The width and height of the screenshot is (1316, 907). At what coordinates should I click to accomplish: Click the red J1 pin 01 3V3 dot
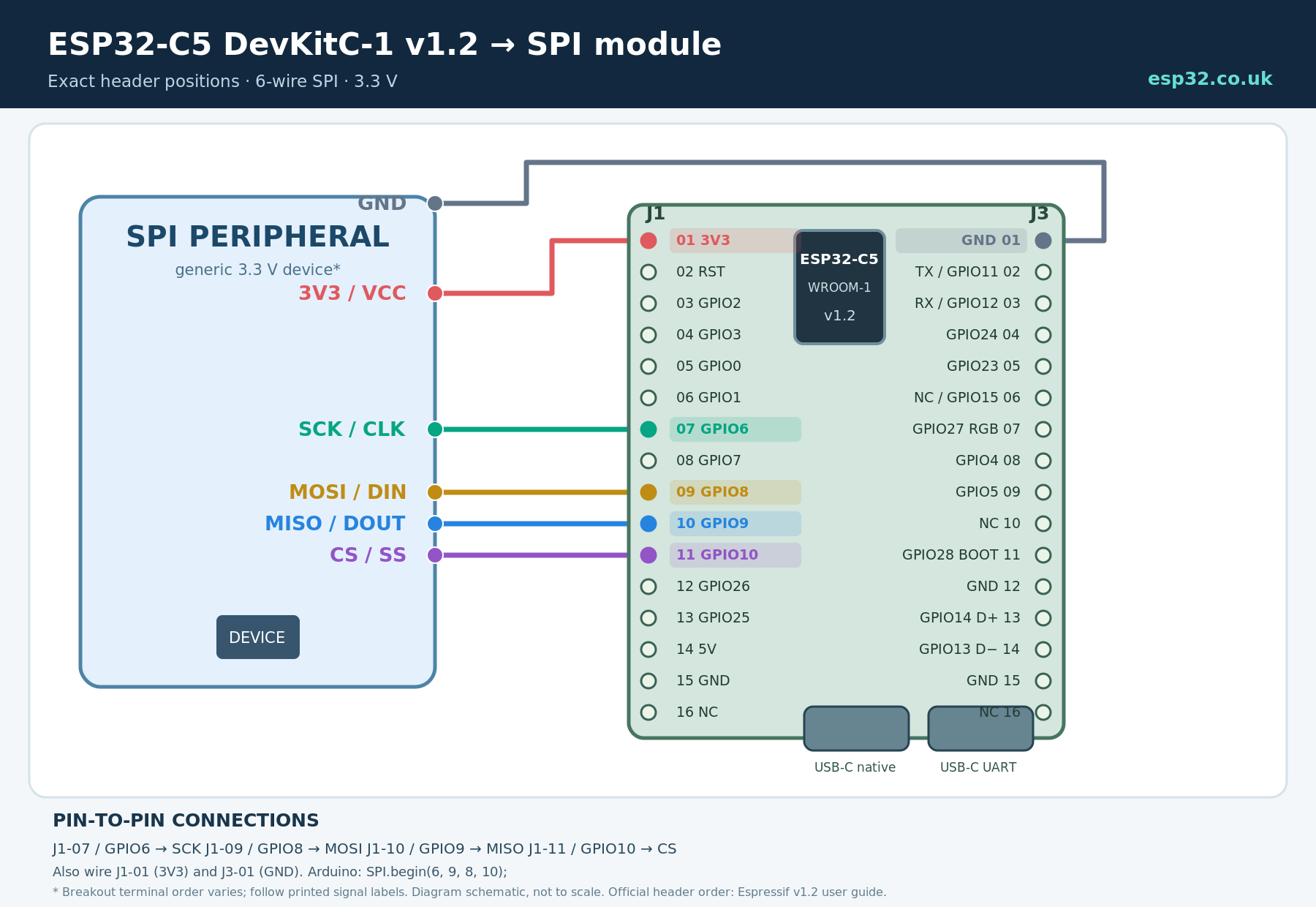(x=648, y=241)
